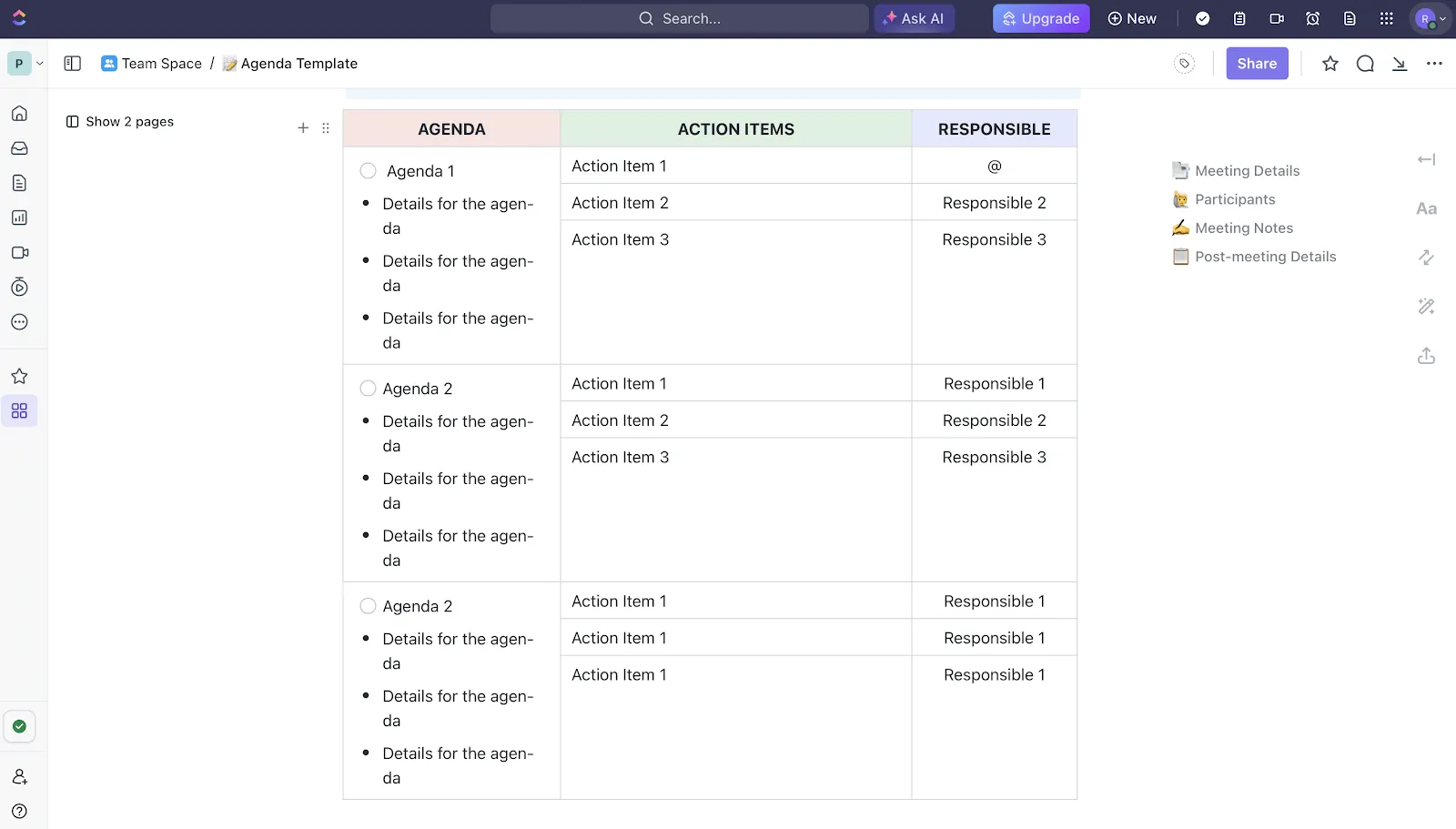Viewport: 1456px width, 829px height.
Task: Open the quick-action tasks checkmark icon
Action: [x=1202, y=18]
